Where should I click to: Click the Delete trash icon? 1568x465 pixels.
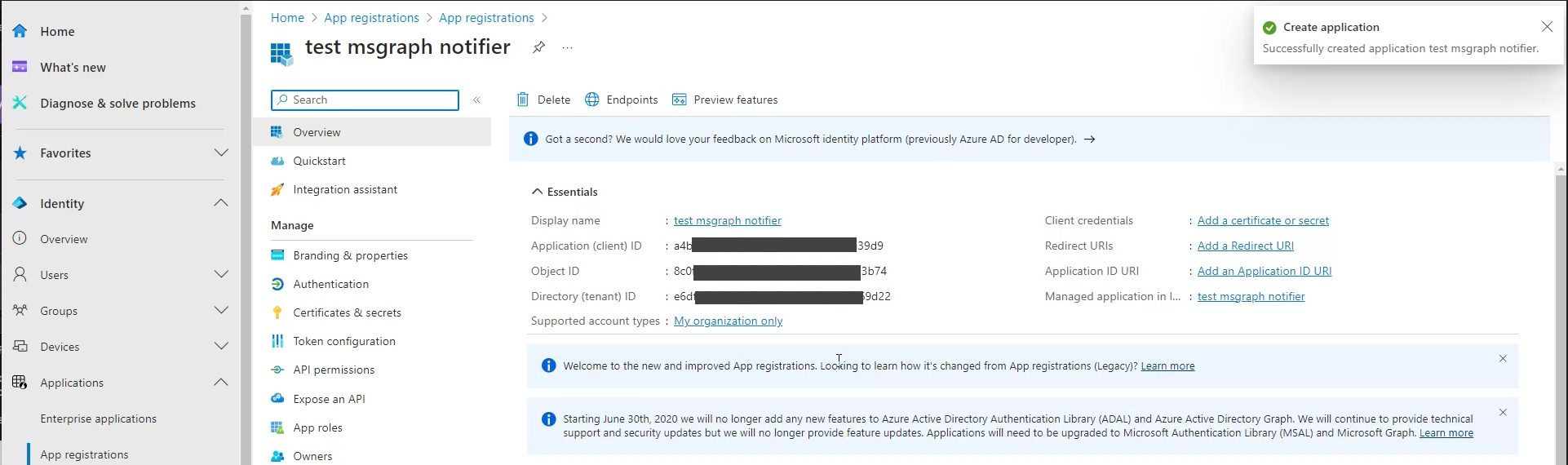click(x=523, y=100)
